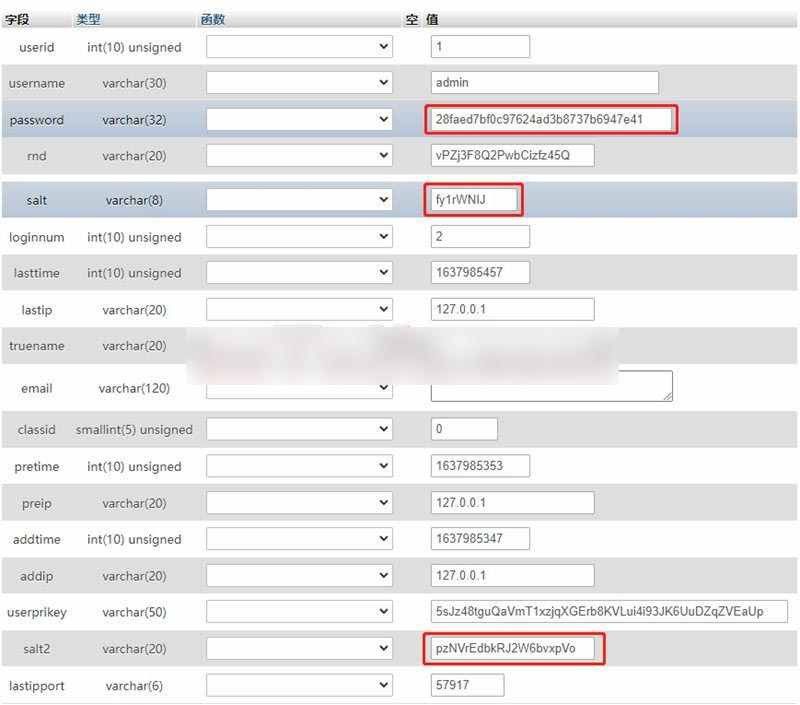Viewport: 800px width, 705px height.
Task: Select the lasttime timestamp input field
Action: click(480, 273)
